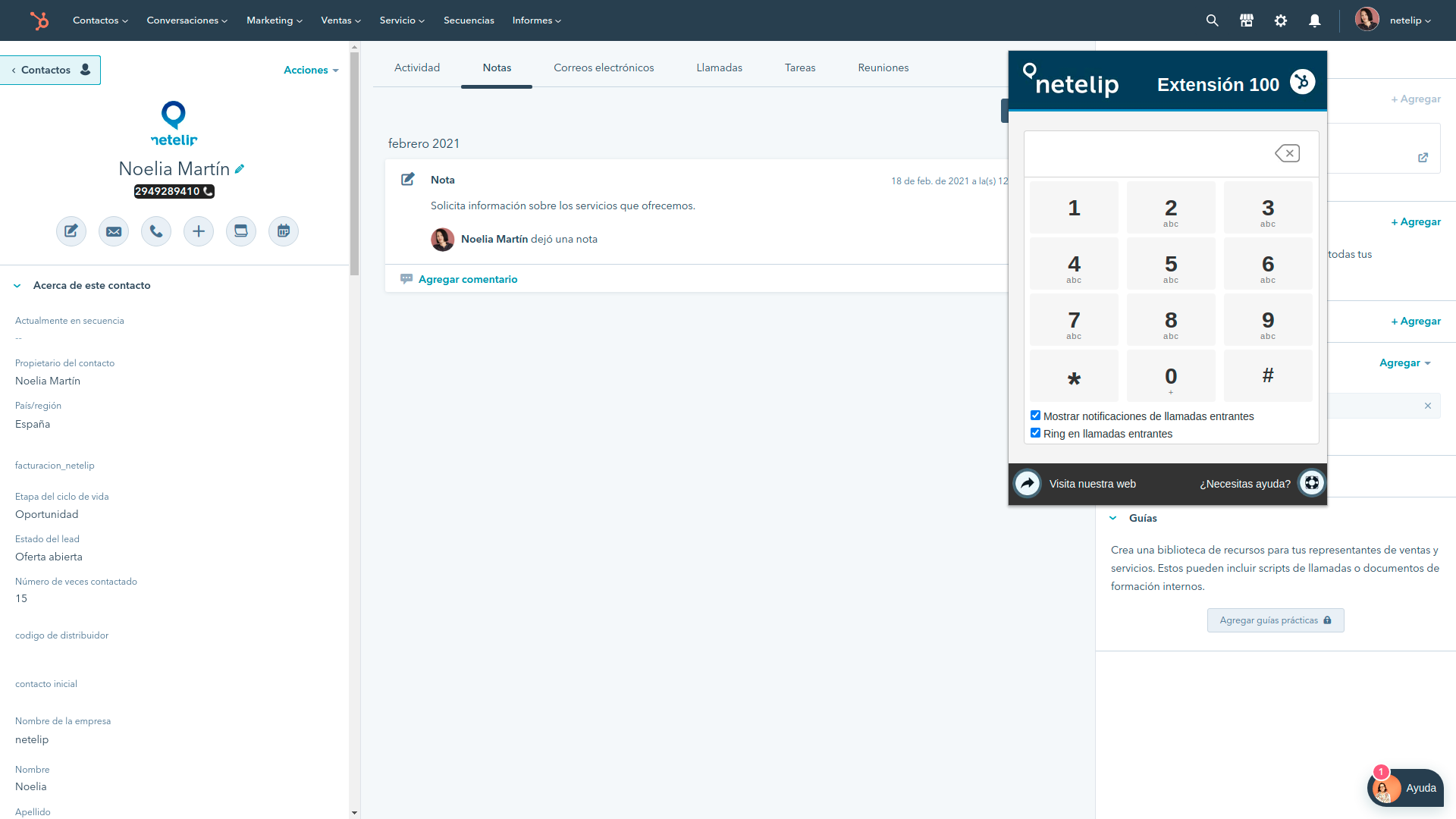Switch to the Actividad tab
This screenshot has width=1456, height=819.
pos(417,67)
